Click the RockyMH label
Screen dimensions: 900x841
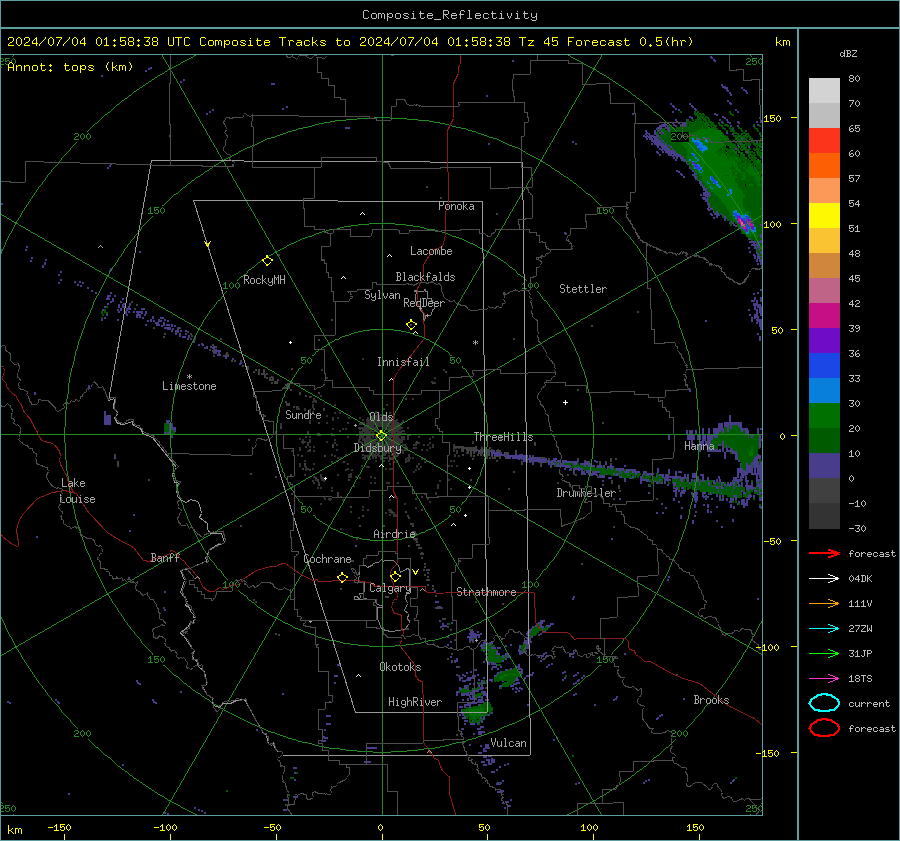[x=264, y=280]
